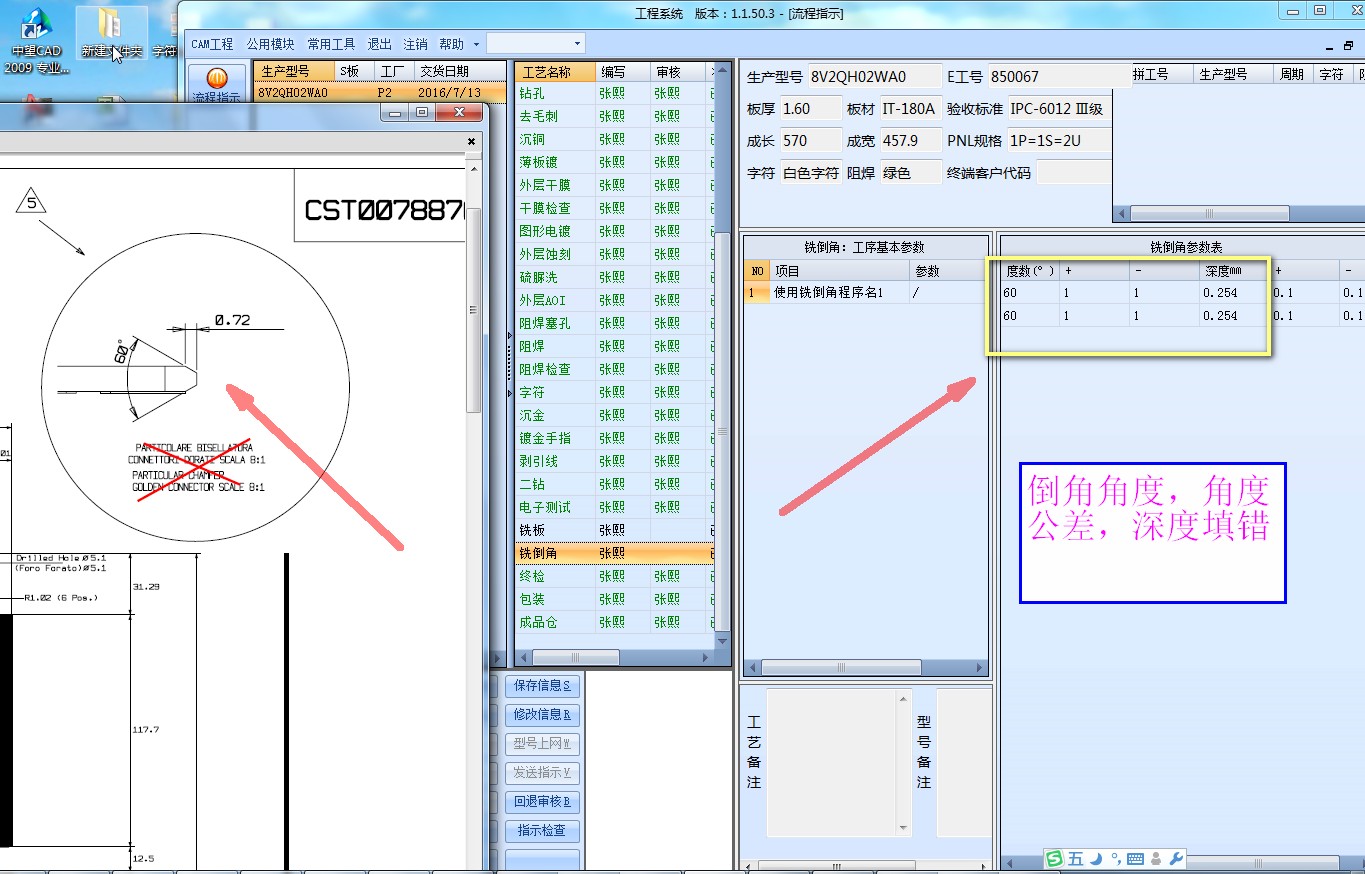This screenshot has height=874, width=1365.
Task: Click the 回退审核B button
Action: coord(542,802)
